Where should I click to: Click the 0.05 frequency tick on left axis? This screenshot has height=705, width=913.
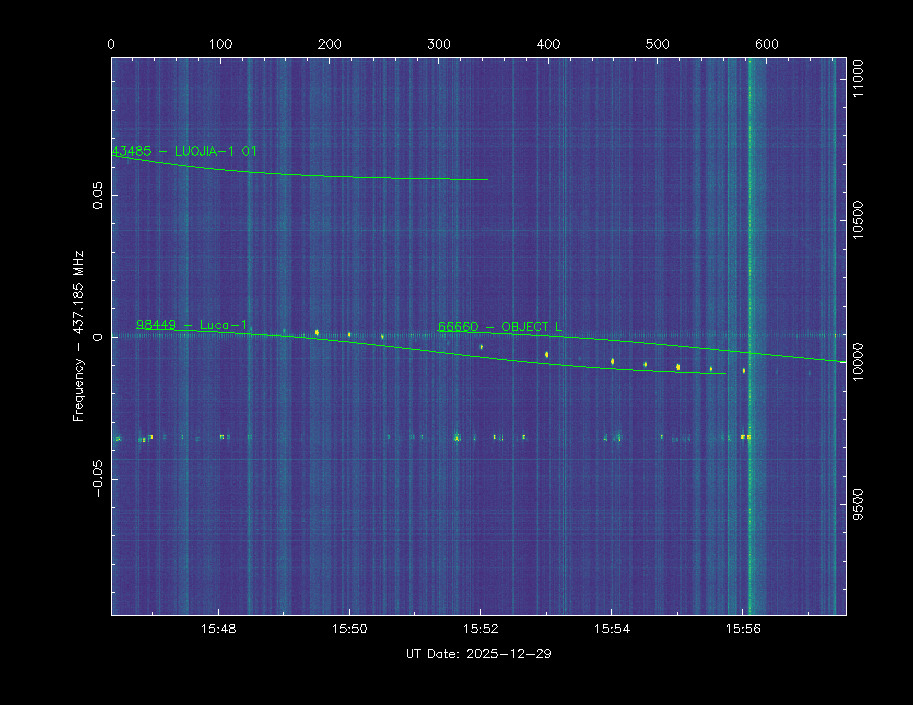98,195
